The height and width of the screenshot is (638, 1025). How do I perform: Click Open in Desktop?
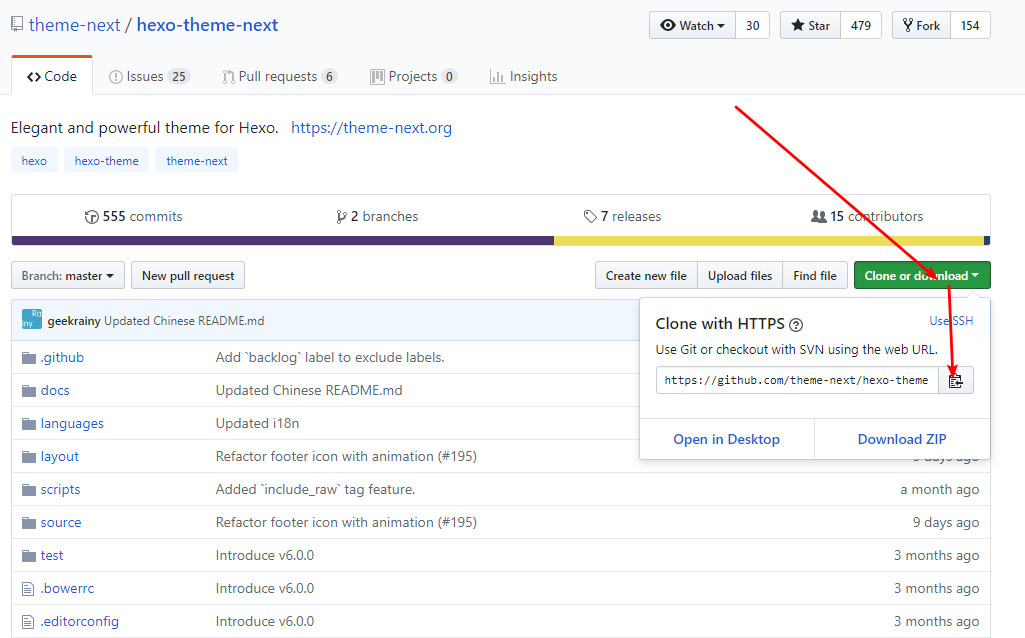(x=727, y=439)
